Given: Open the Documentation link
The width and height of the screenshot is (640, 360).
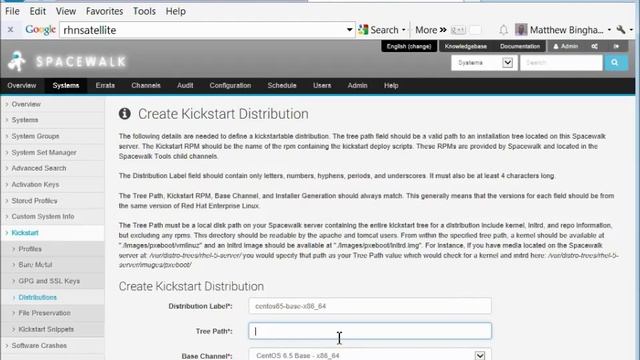Looking at the screenshot, I should click(x=520, y=46).
